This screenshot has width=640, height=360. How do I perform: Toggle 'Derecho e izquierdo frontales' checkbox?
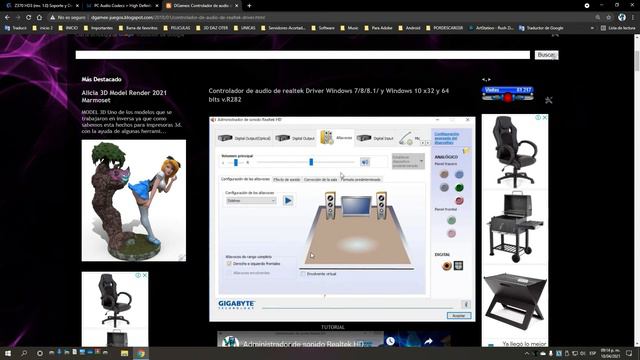[x=229, y=264]
